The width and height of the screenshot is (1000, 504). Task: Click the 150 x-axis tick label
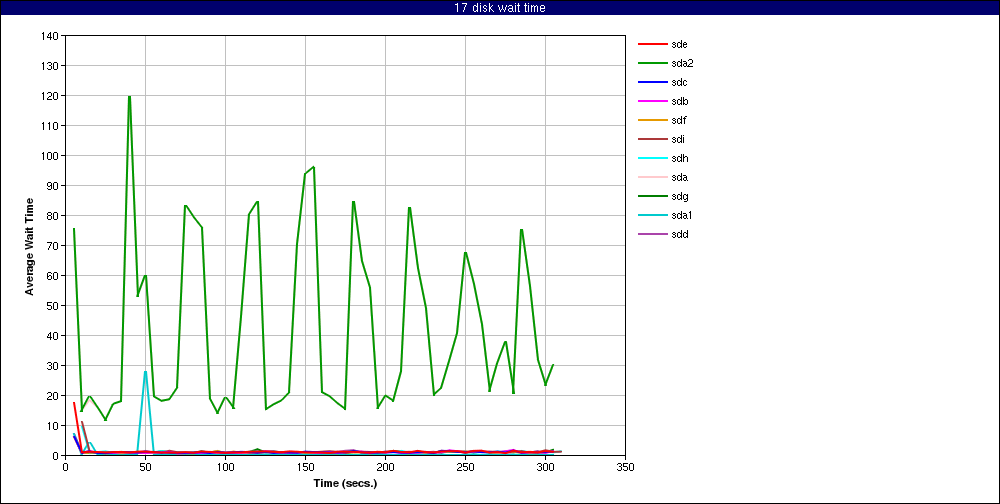(x=305, y=467)
